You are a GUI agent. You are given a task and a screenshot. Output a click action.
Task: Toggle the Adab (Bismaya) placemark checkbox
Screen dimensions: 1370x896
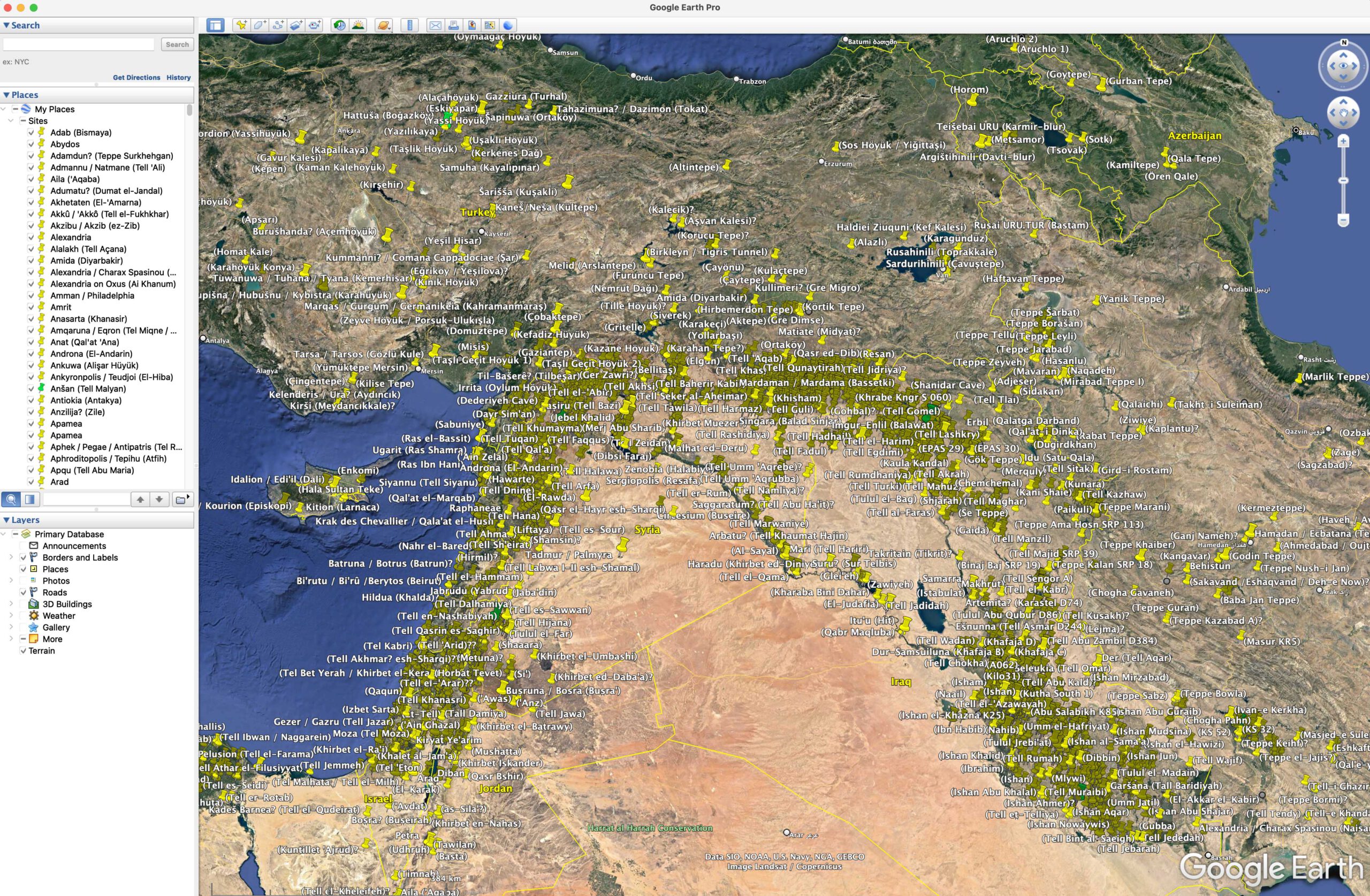pyautogui.click(x=32, y=132)
